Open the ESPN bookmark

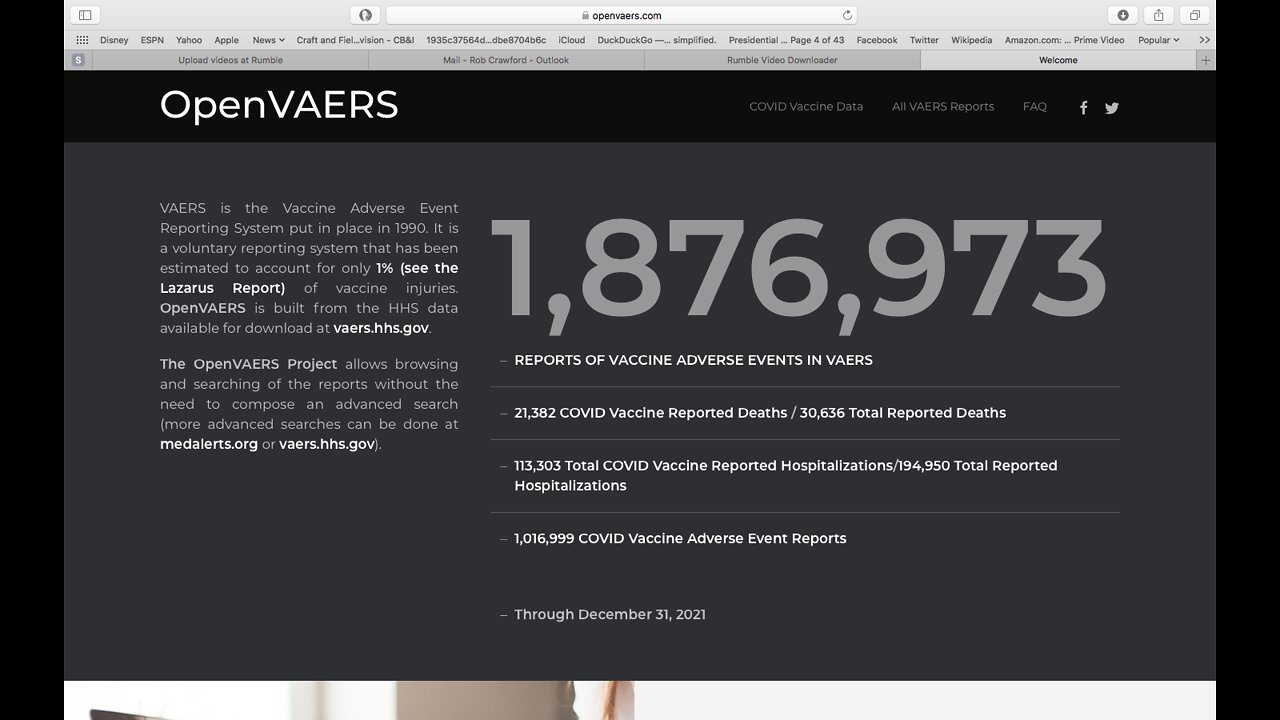pos(152,40)
